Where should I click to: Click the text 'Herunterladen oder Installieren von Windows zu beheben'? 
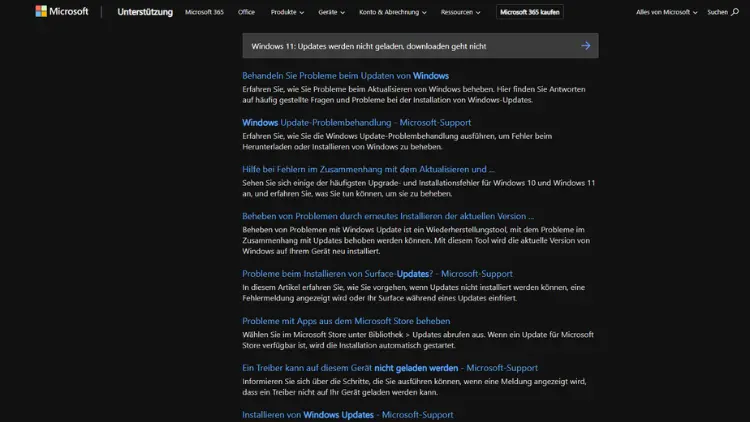point(342,147)
